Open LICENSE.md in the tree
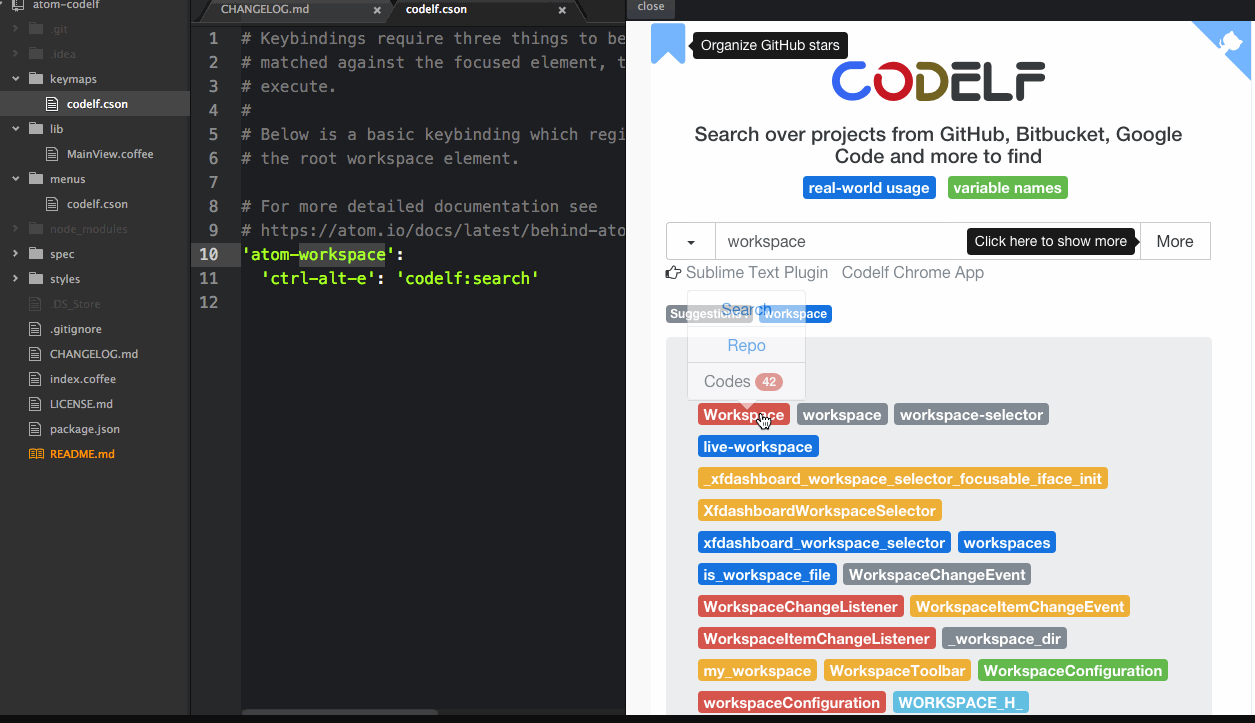The height and width of the screenshot is (723, 1255). (81, 404)
